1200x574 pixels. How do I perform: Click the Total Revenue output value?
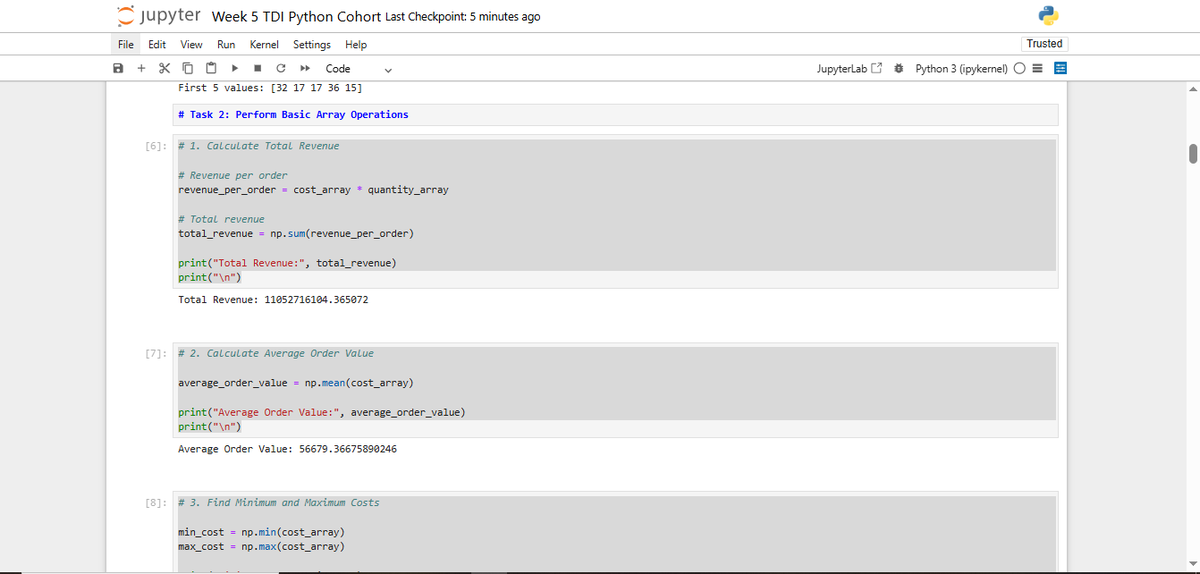click(316, 299)
